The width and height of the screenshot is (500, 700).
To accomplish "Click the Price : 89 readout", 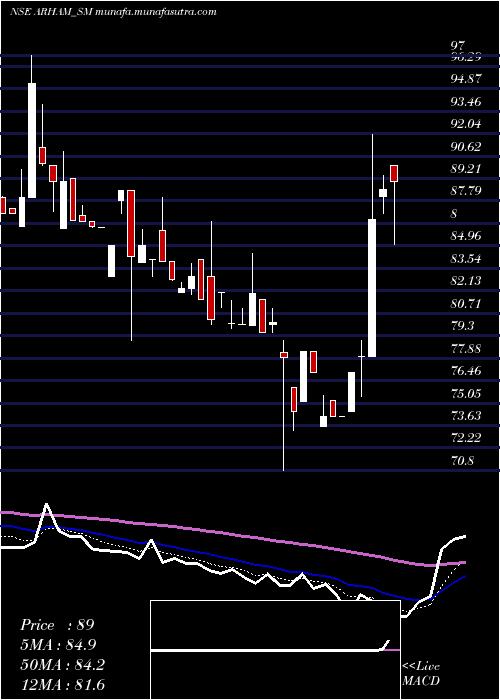I will click(57, 625).
